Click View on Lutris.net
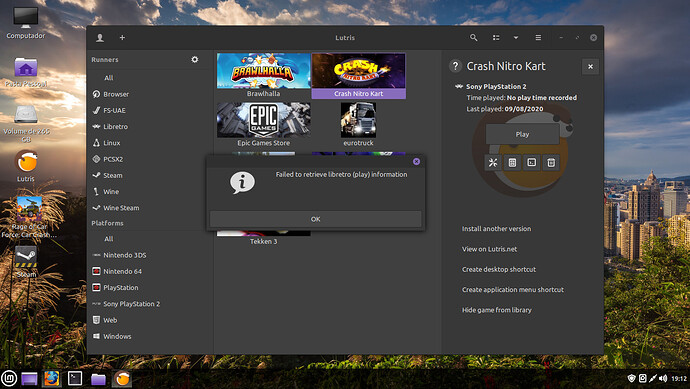Viewport: 690px width, 389px height. [489, 249]
